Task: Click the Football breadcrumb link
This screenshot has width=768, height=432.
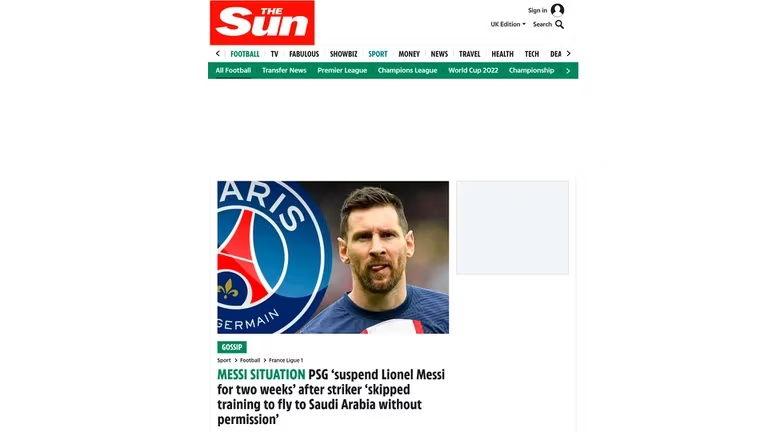Action: tap(250, 360)
